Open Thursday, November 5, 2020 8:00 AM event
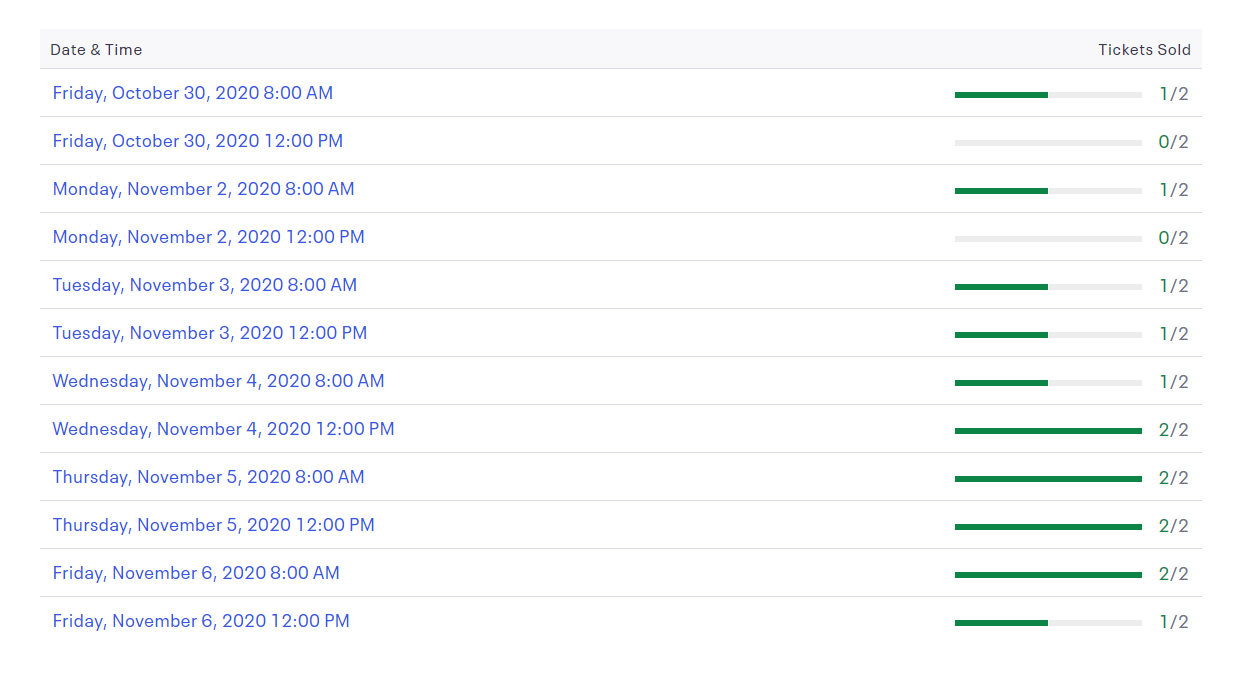Image resolution: width=1260 pixels, height=688 pixels. click(209, 477)
